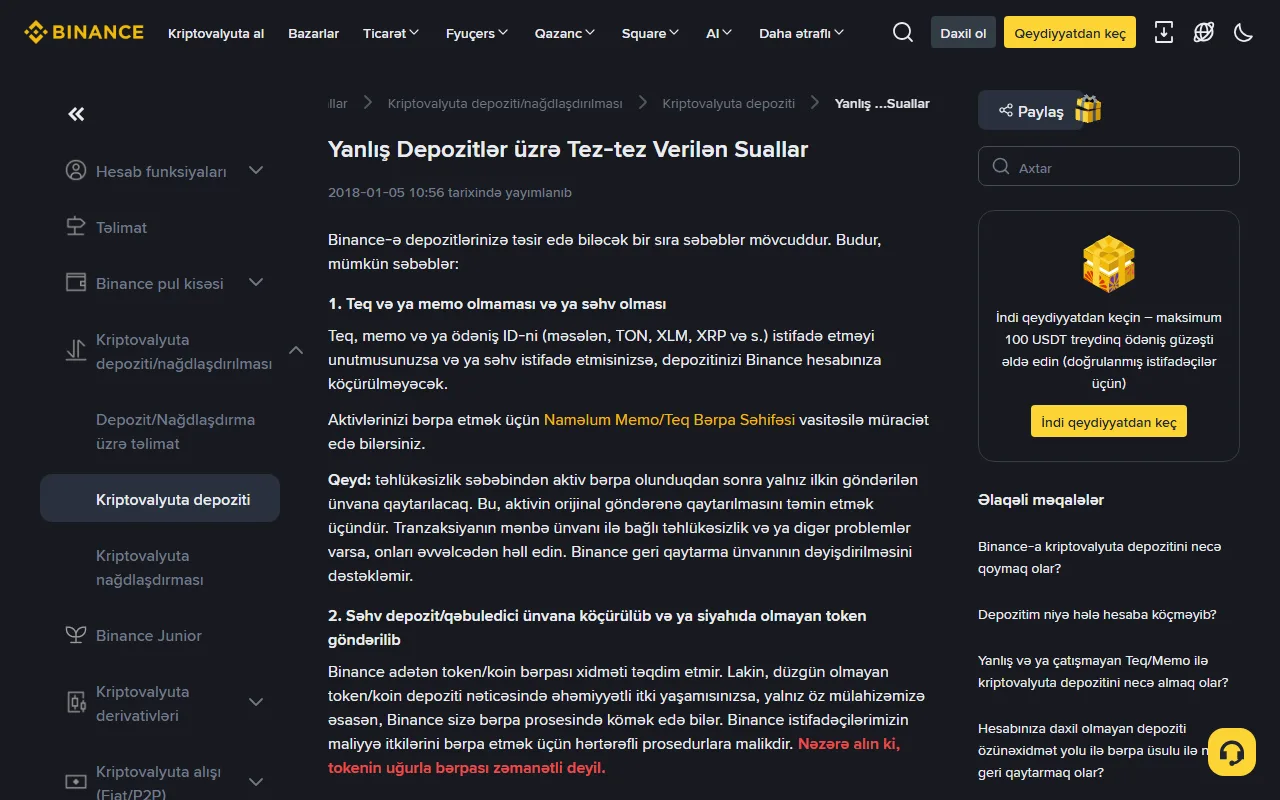Collapse Kriptovalyuta depoziti/nağdlaşdırılması section chevron
The height and width of the screenshot is (800, 1280).
tap(296, 350)
